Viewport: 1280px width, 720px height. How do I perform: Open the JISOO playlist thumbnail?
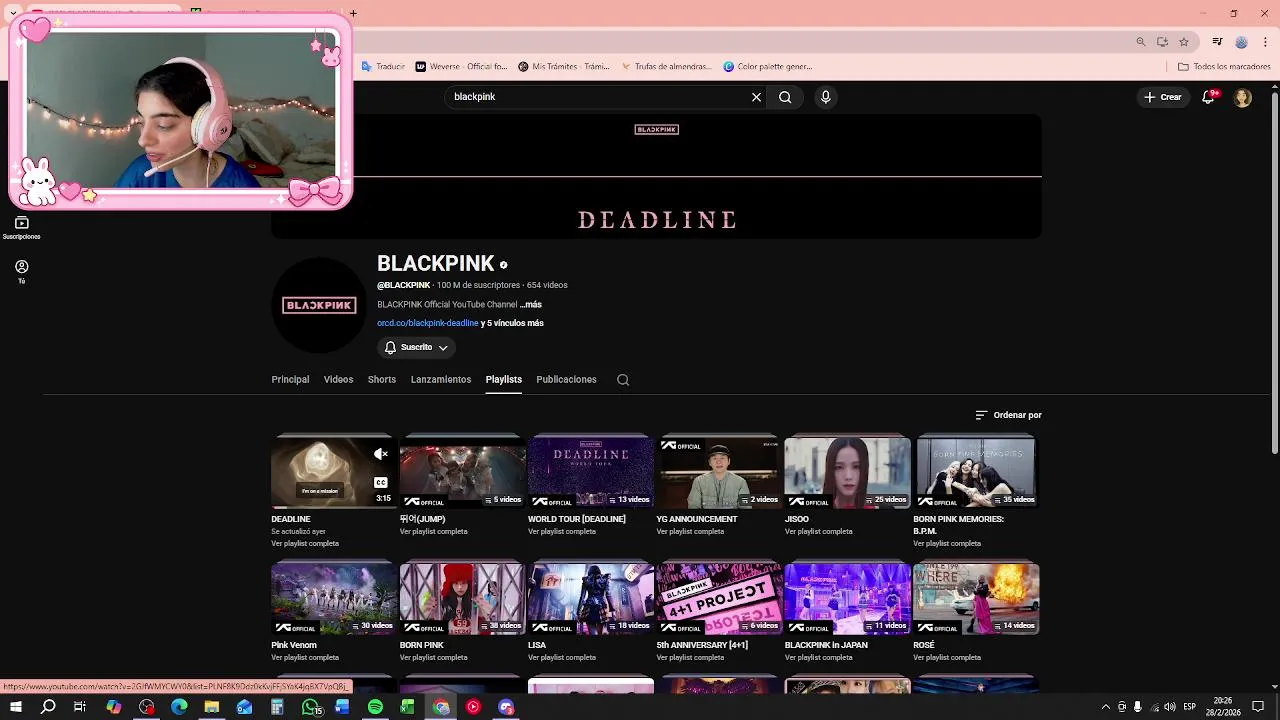(x=847, y=472)
